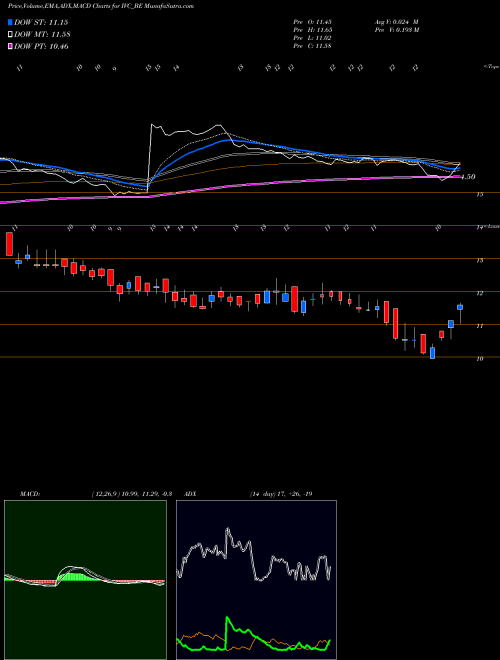
Task: Click price axis label 15
Action: (479, 194)
